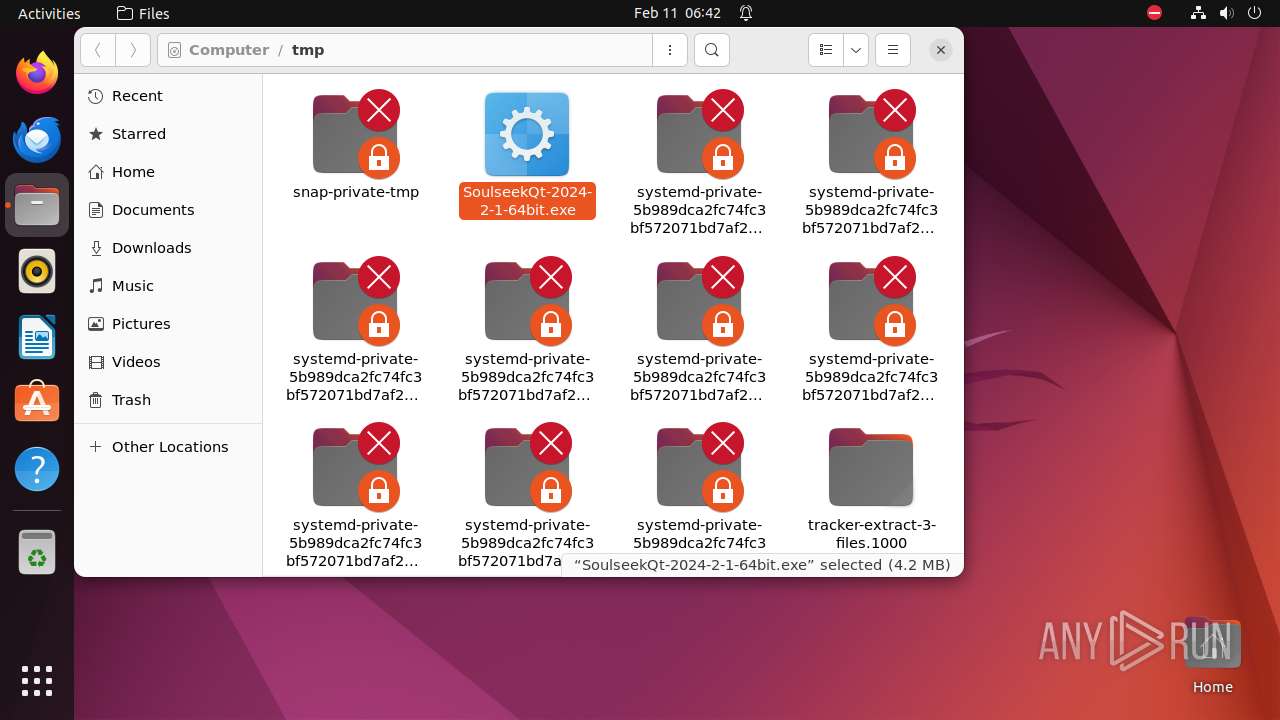Launch Thunderbird Mail from the dock
Image resolution: width=1280 pixels, height=720 pixels.
click(x=37, y=139)
